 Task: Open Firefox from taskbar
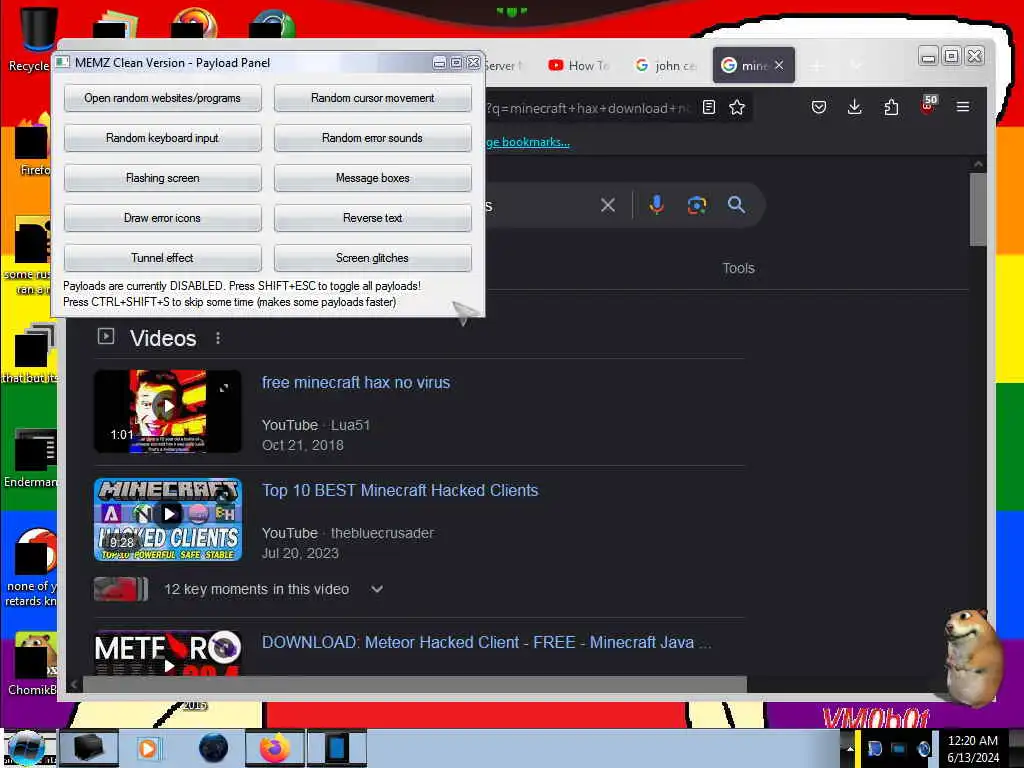coord(275,748)
